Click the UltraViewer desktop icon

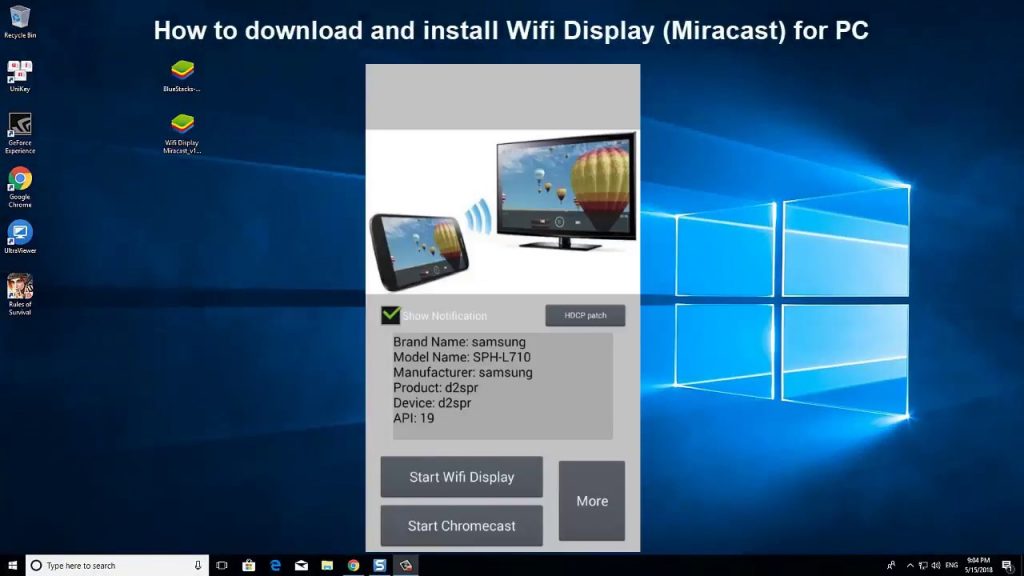coord(20,237)
